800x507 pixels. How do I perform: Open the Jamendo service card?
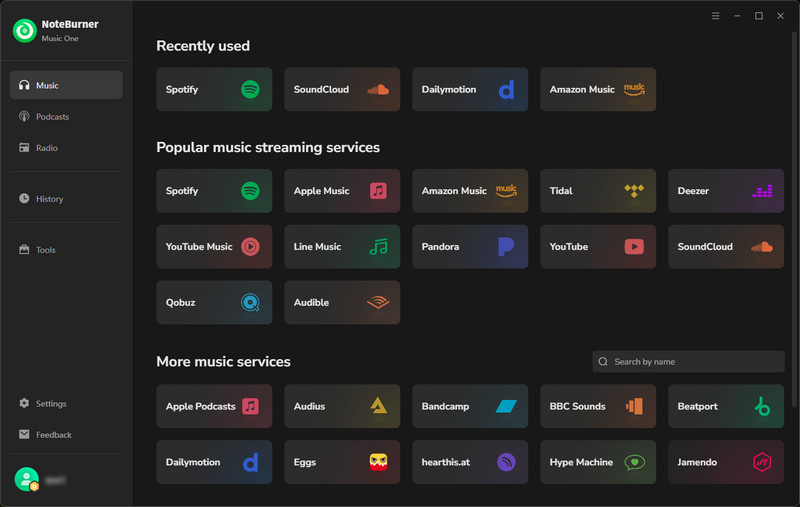[x=726, y=462]
